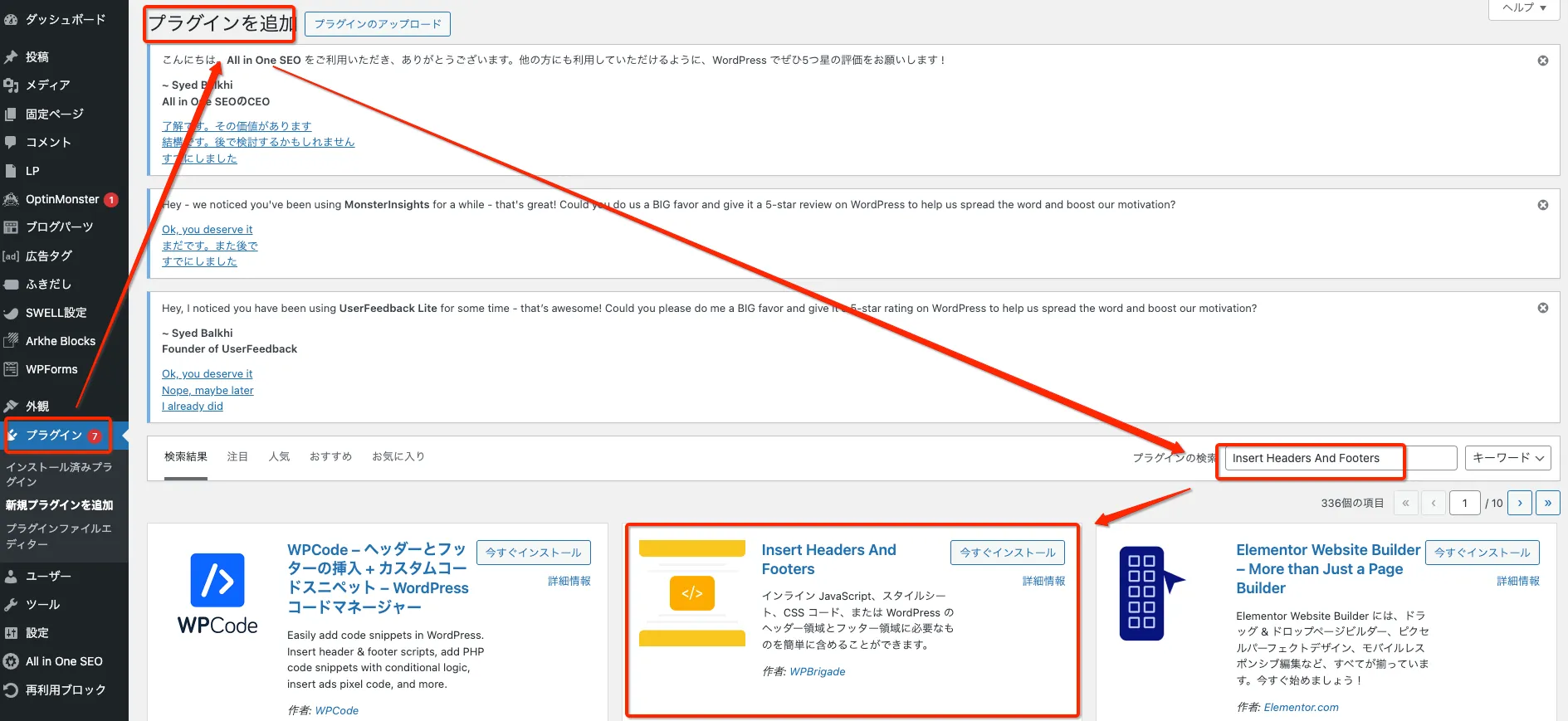Screen dimensions: 1568x721
Task: Go to next page of plugin results
Action: tap(1519, 503)
